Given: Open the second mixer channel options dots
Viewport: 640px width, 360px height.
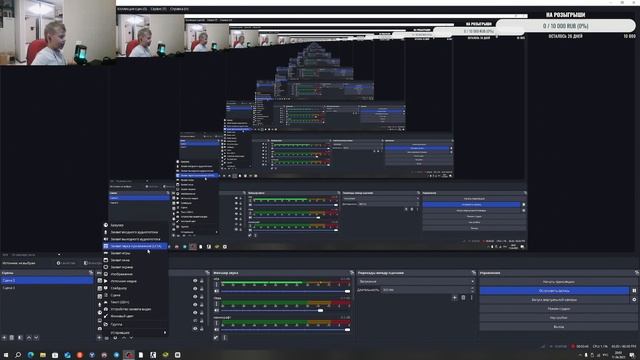Looking at the screenshot, I should tap(216, 304).
